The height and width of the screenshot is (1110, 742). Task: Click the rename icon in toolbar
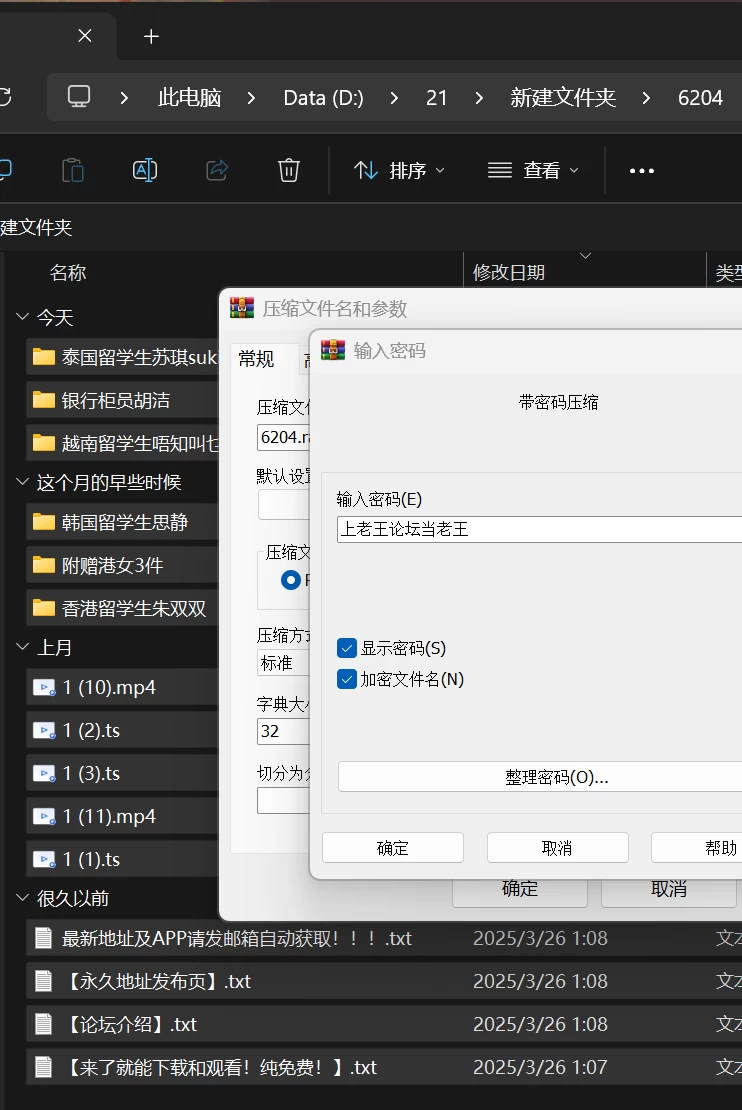pos(144,171)
